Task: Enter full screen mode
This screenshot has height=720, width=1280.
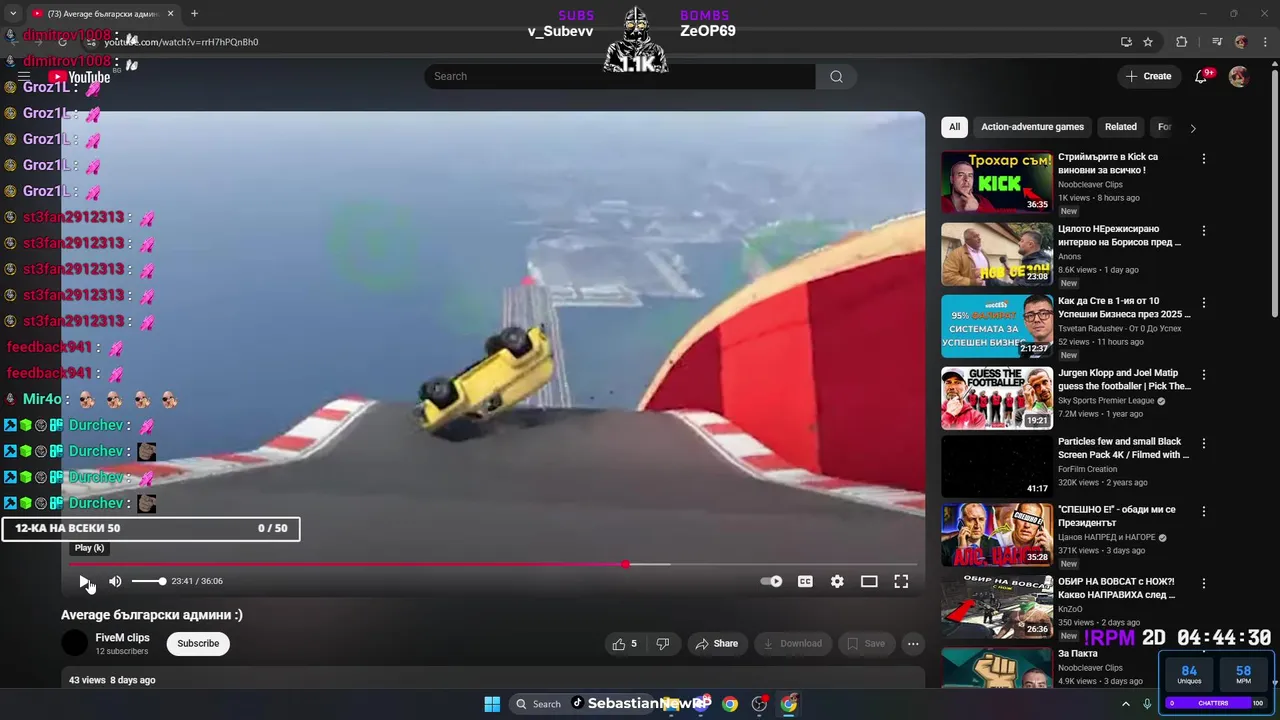Action: 901,581
